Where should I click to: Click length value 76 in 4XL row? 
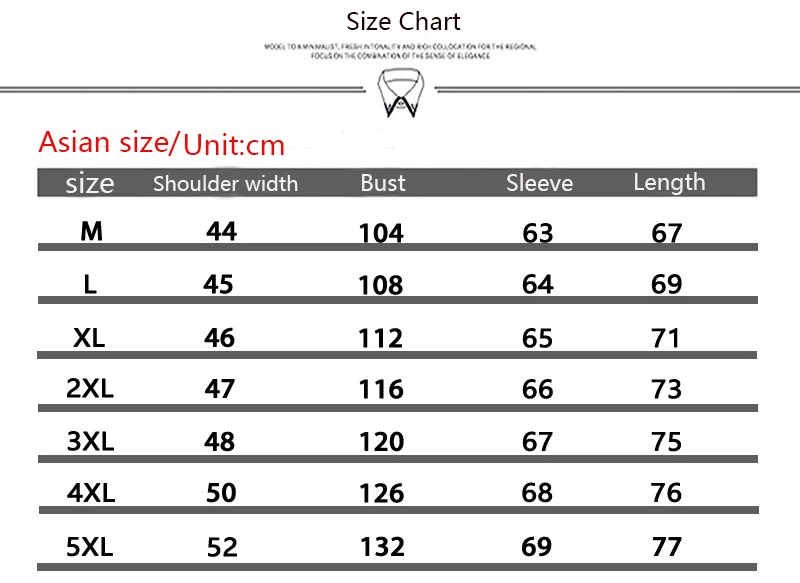666,493
